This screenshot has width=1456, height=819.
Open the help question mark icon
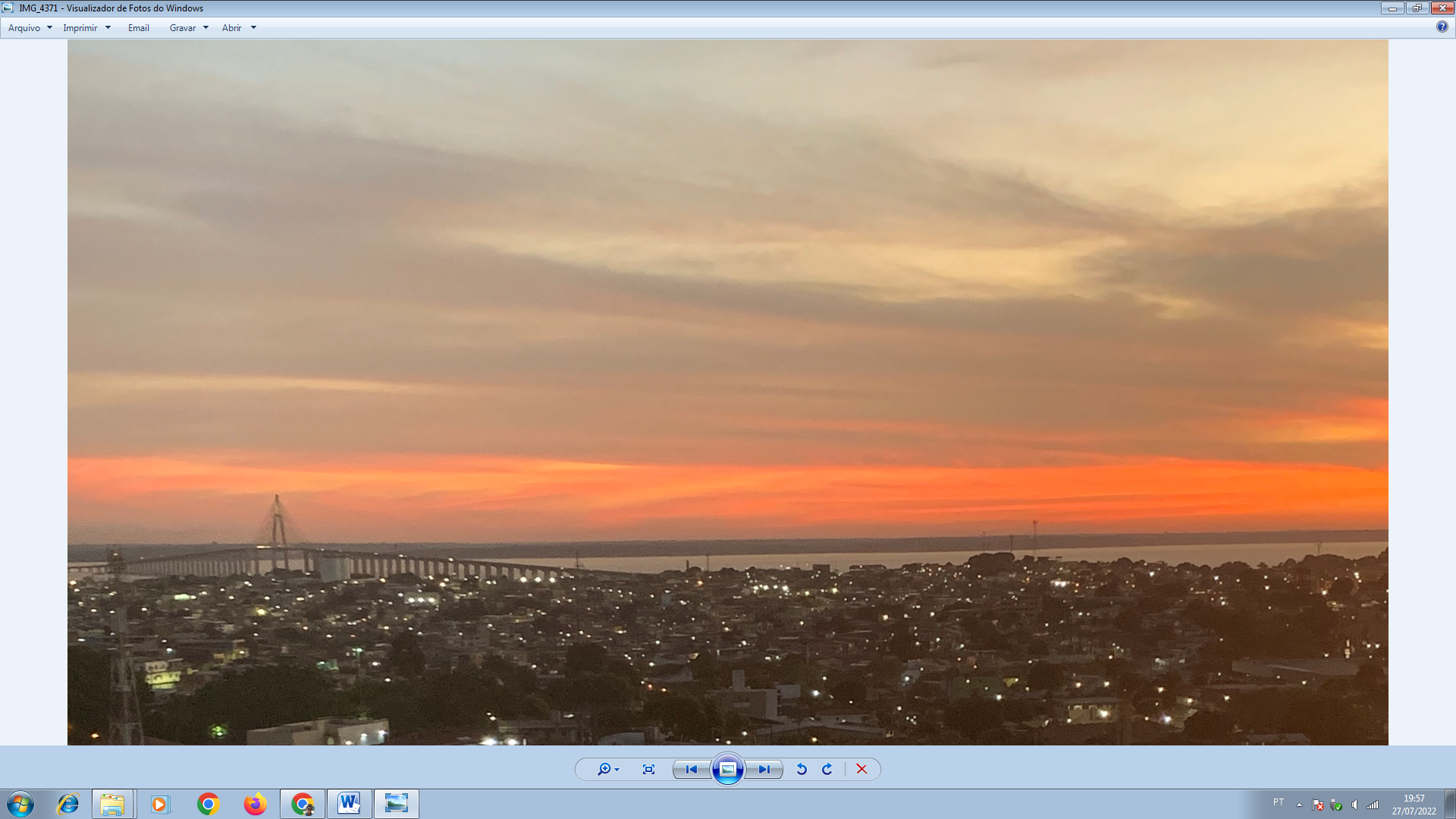[x=1442, y=27]
